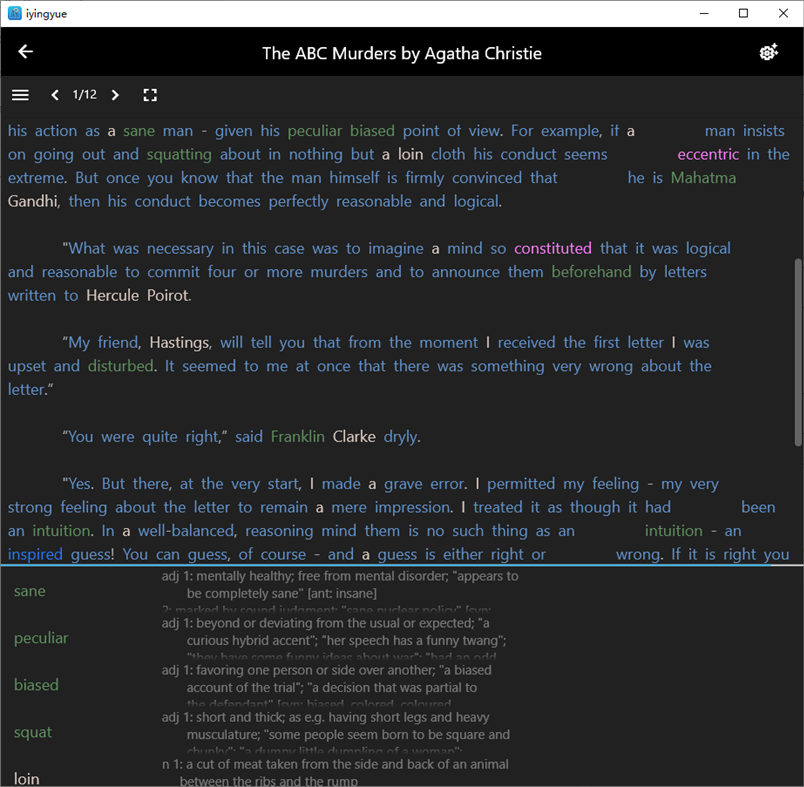Screen dimensions: 804x787
Task: Open the reader settings gear
Action: click(768, 51)
